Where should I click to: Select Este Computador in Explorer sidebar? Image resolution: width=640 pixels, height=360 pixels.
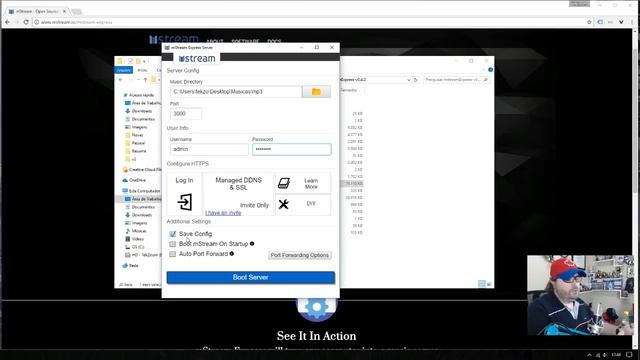pos(141,191)
